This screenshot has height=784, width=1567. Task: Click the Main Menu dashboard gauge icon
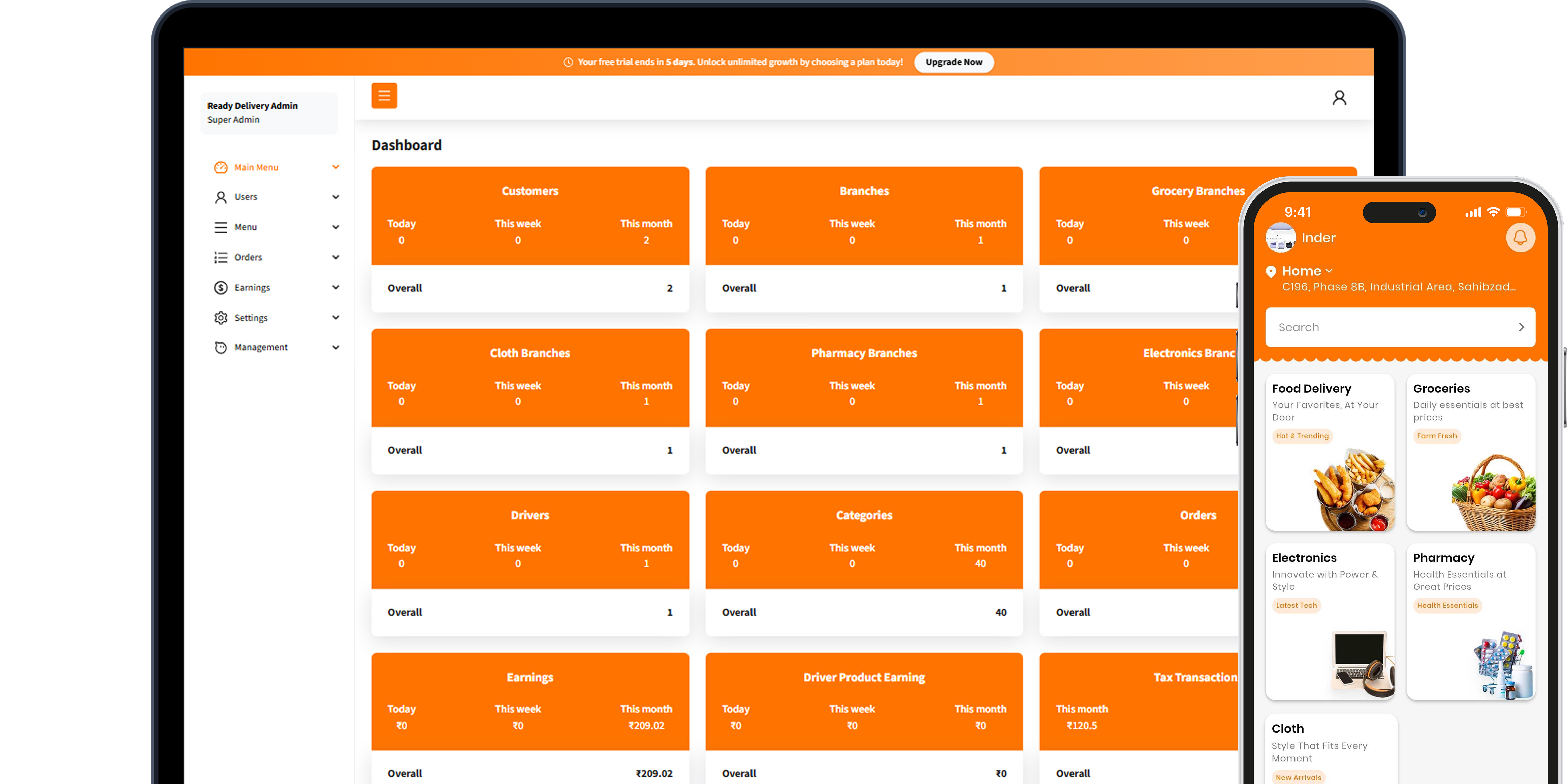pyautogui.click(x=221, y=167)
